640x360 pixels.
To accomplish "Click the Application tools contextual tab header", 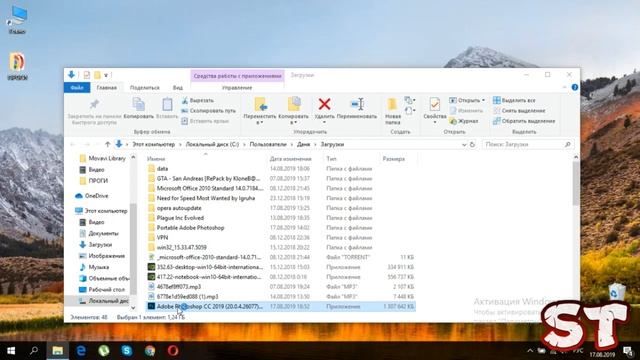I will coord(237,76).
